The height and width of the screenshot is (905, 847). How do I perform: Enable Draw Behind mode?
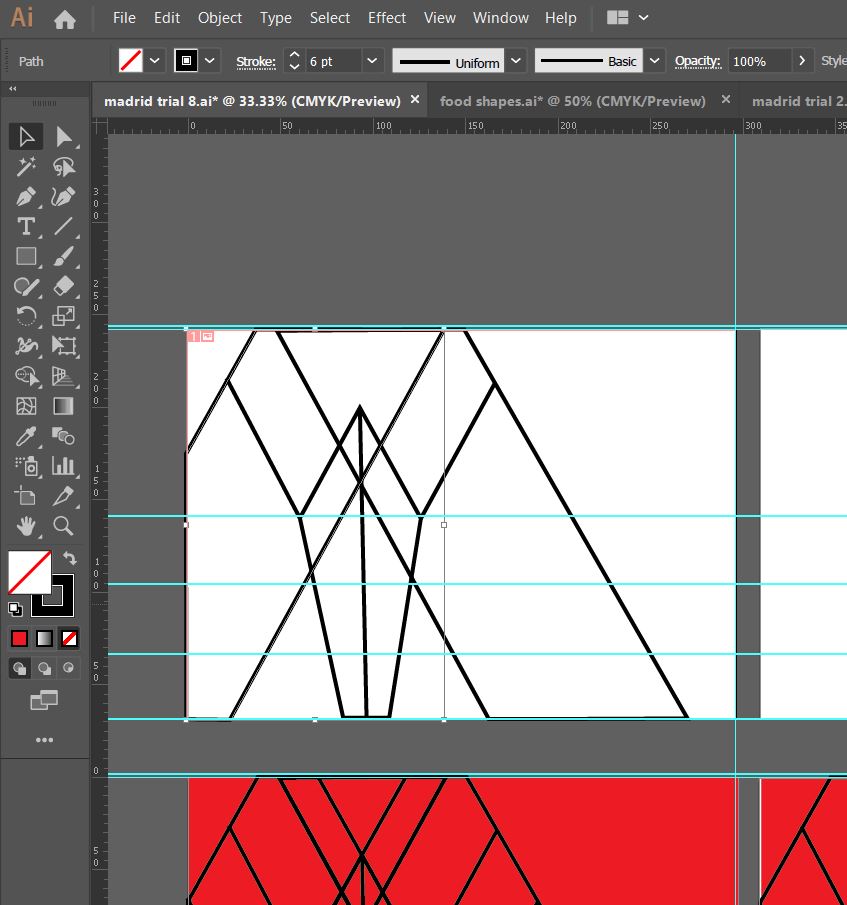44,668
